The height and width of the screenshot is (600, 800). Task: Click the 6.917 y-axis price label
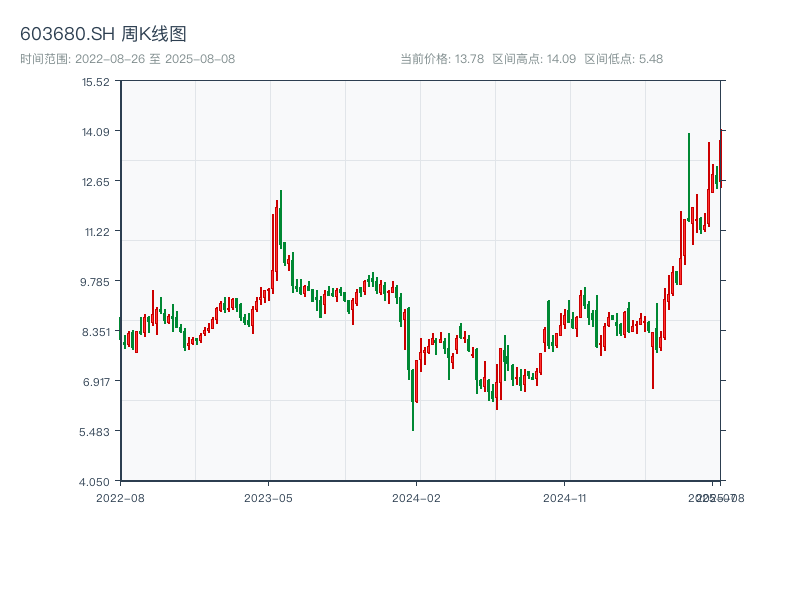[96, 381]
